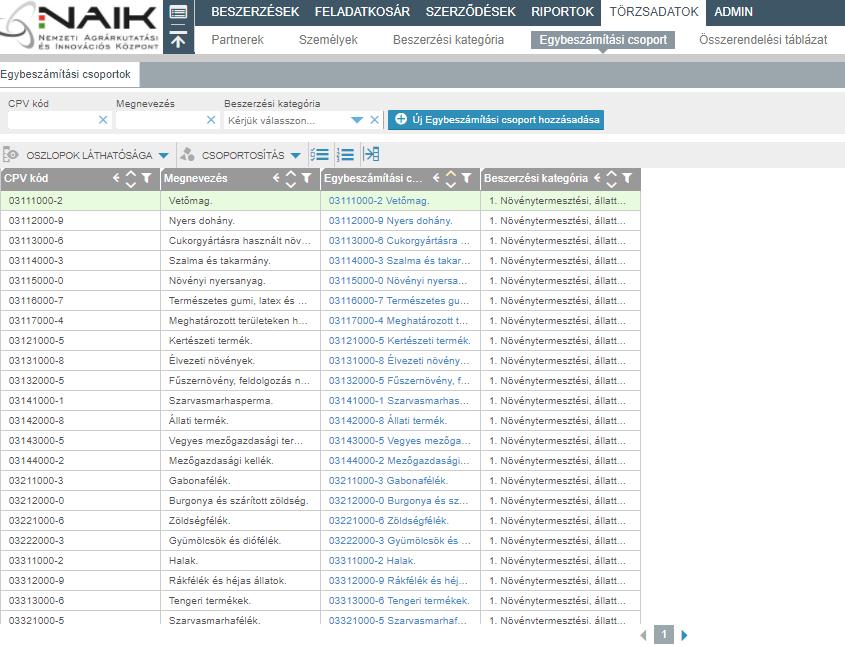Click the checklist view toolbar icon

click(x=320, y=155)
